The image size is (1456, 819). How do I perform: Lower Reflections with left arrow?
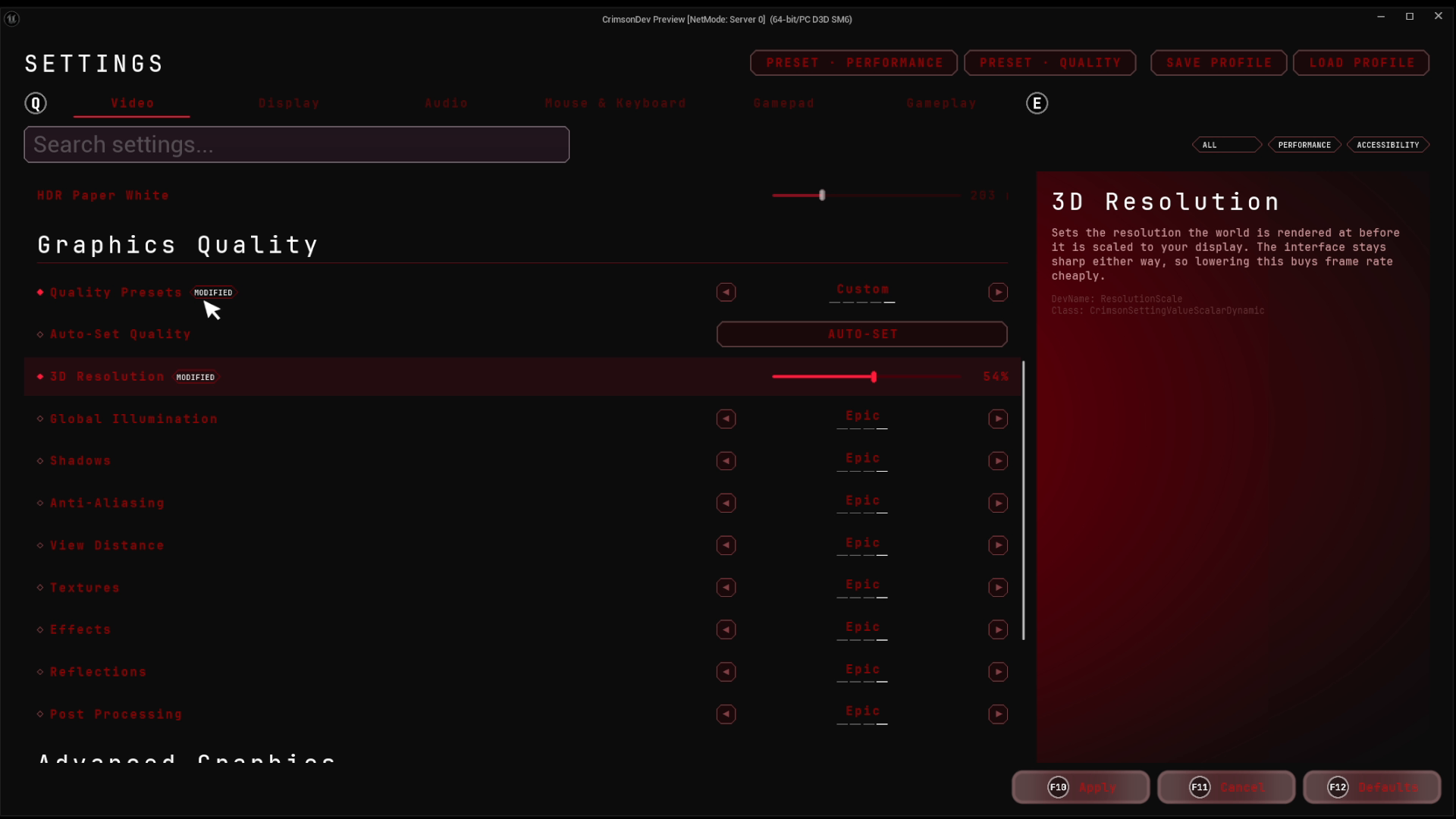coord(726,672)
